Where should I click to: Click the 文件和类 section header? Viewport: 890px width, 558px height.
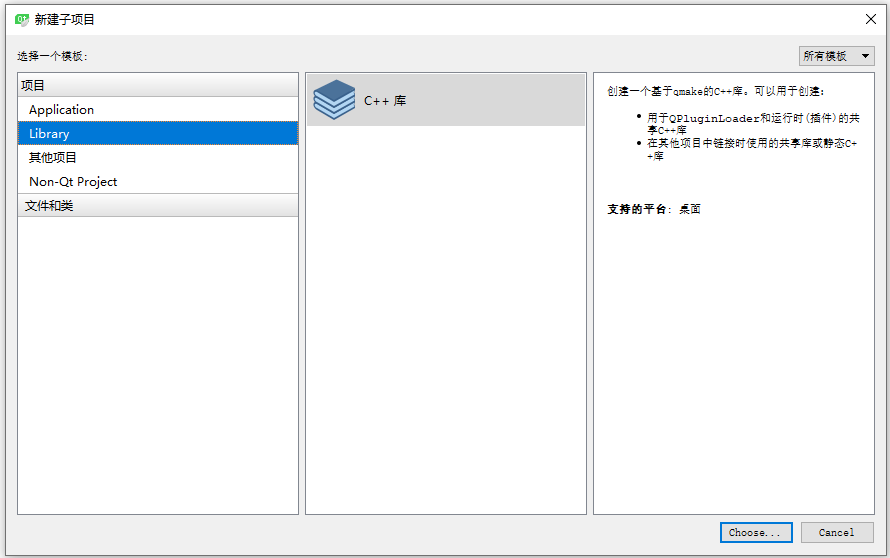tap(158, 205)
